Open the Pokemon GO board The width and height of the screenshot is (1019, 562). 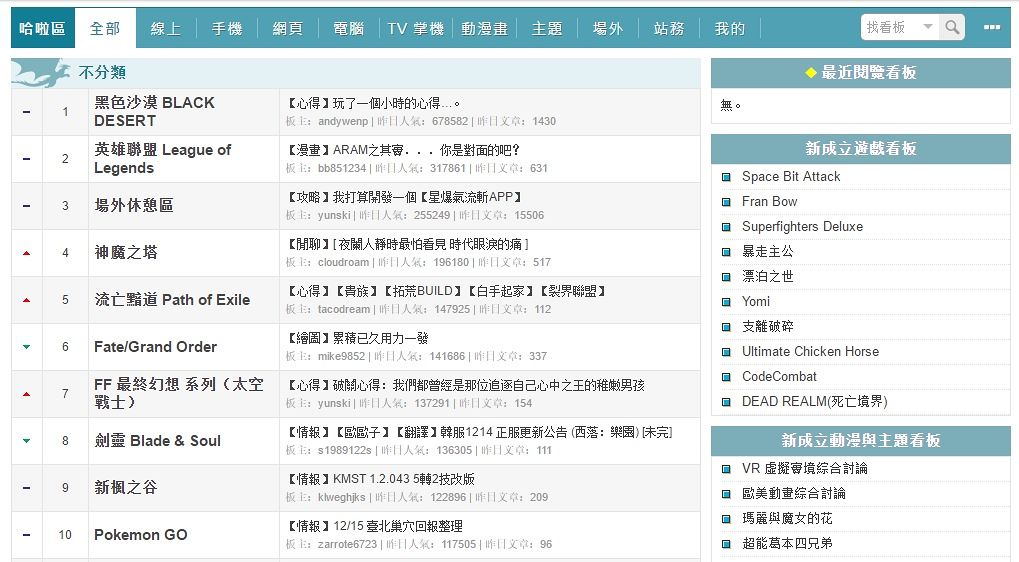(141, 535)
